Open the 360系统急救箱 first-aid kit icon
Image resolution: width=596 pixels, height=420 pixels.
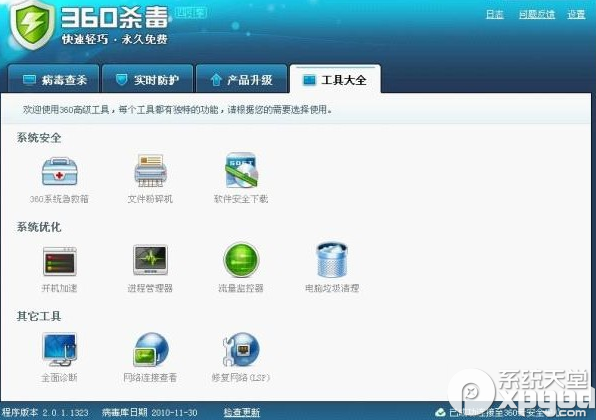coord(60,171)
